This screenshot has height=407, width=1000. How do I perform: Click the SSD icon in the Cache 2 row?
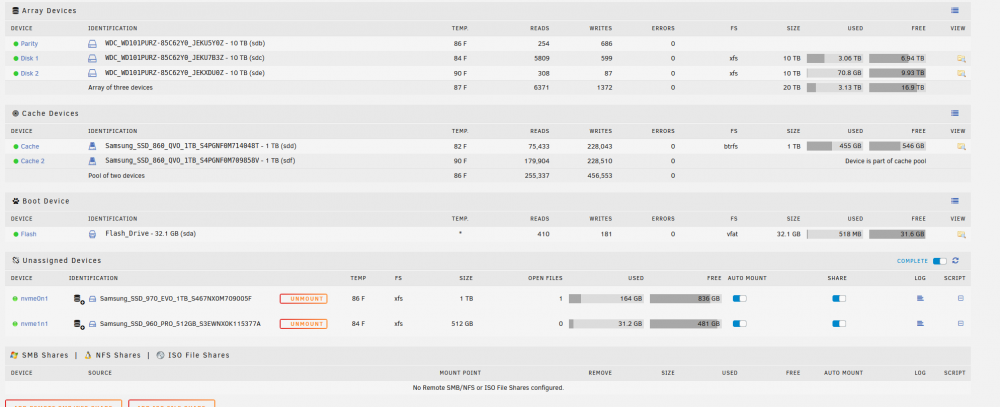tap(91, 161)
